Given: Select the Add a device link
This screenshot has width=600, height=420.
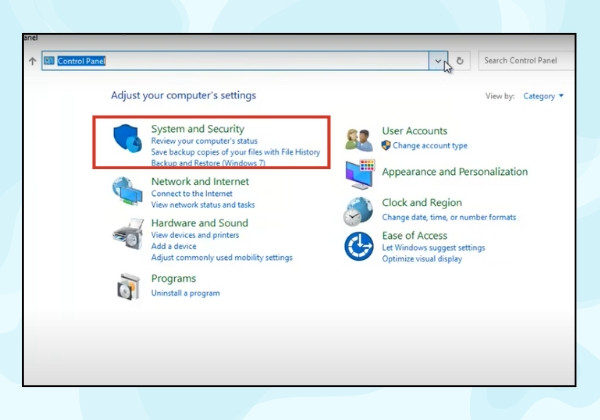Looking at the screenshot, I should [x=174, y=246].
